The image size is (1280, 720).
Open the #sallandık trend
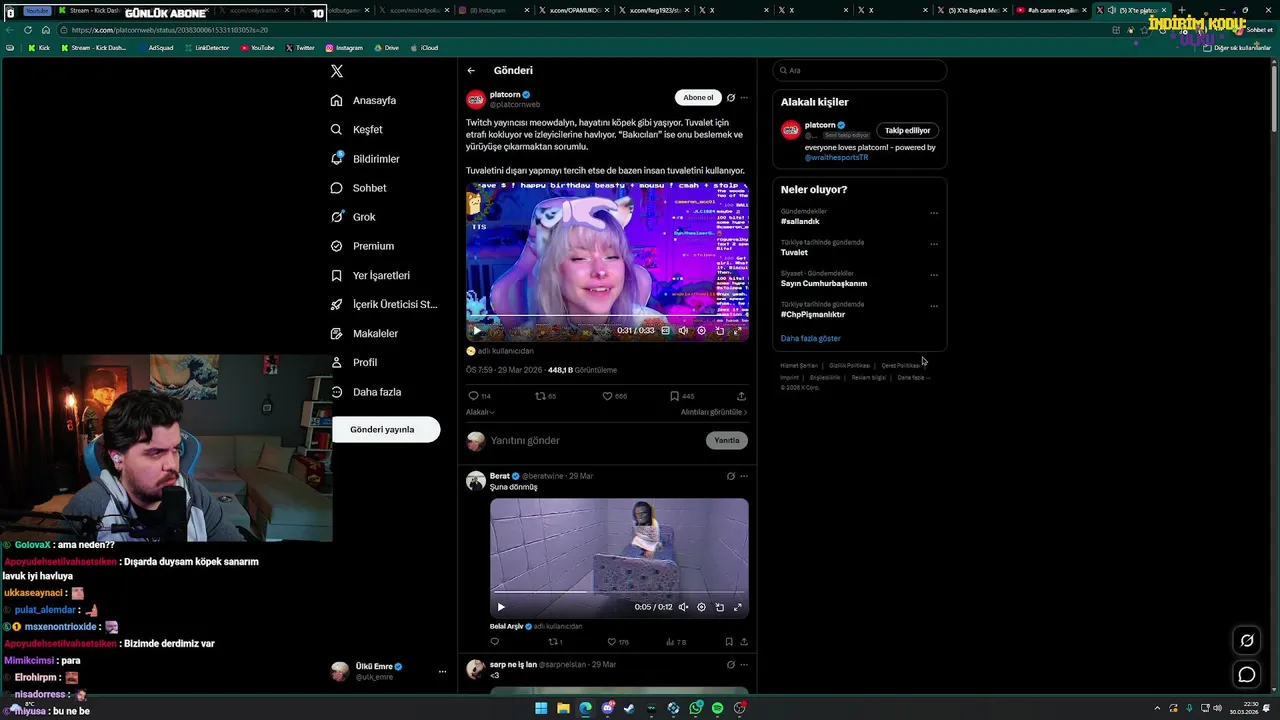[x=800, y=221]
